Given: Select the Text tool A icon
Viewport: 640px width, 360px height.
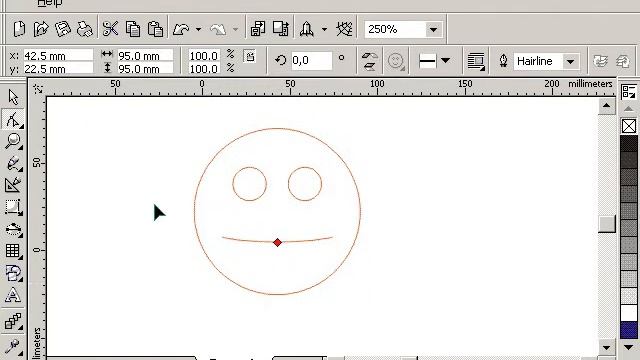Looking at the screenshot, I should pos(13,295).
